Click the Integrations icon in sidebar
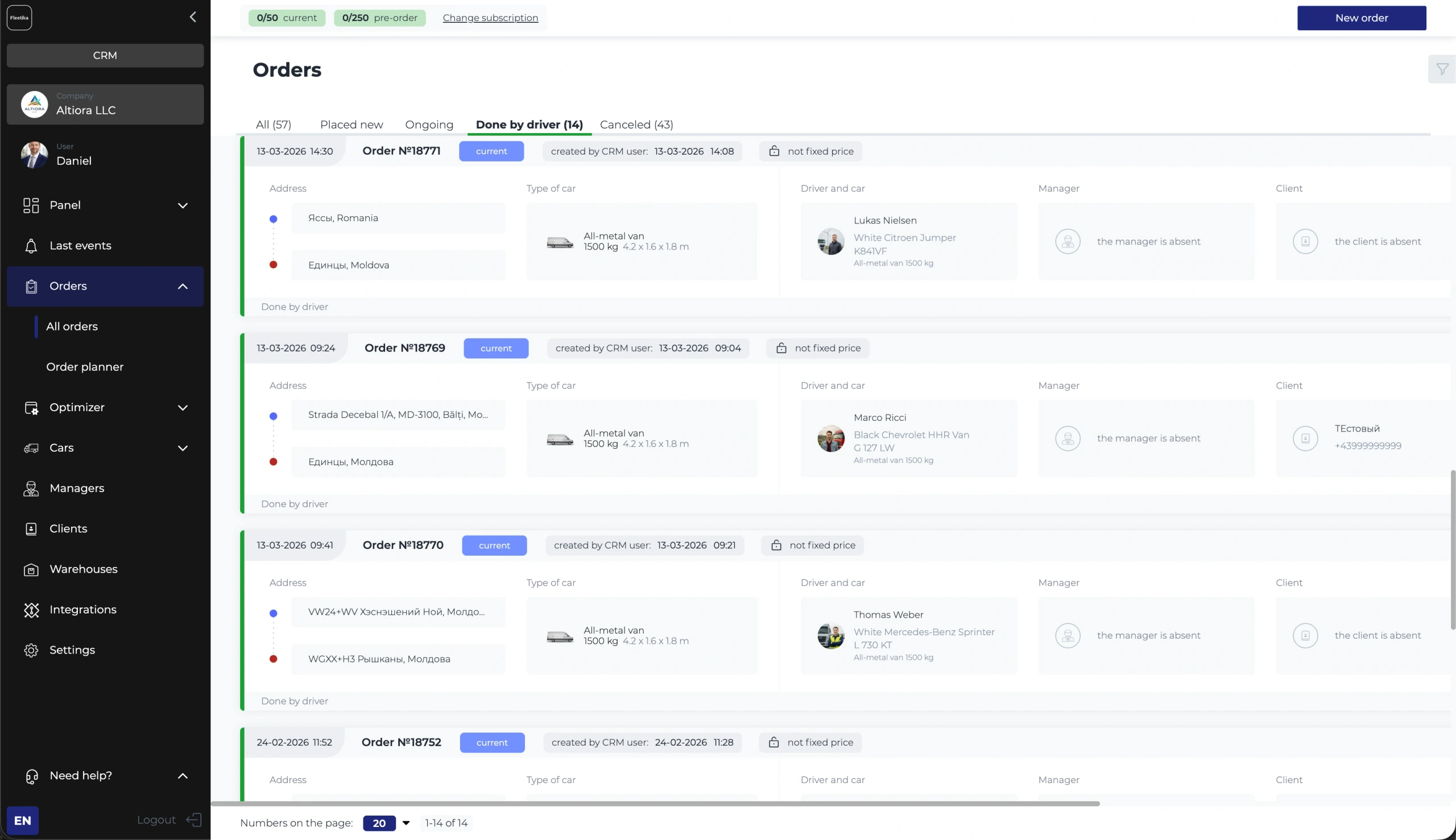 pos(31,610)
